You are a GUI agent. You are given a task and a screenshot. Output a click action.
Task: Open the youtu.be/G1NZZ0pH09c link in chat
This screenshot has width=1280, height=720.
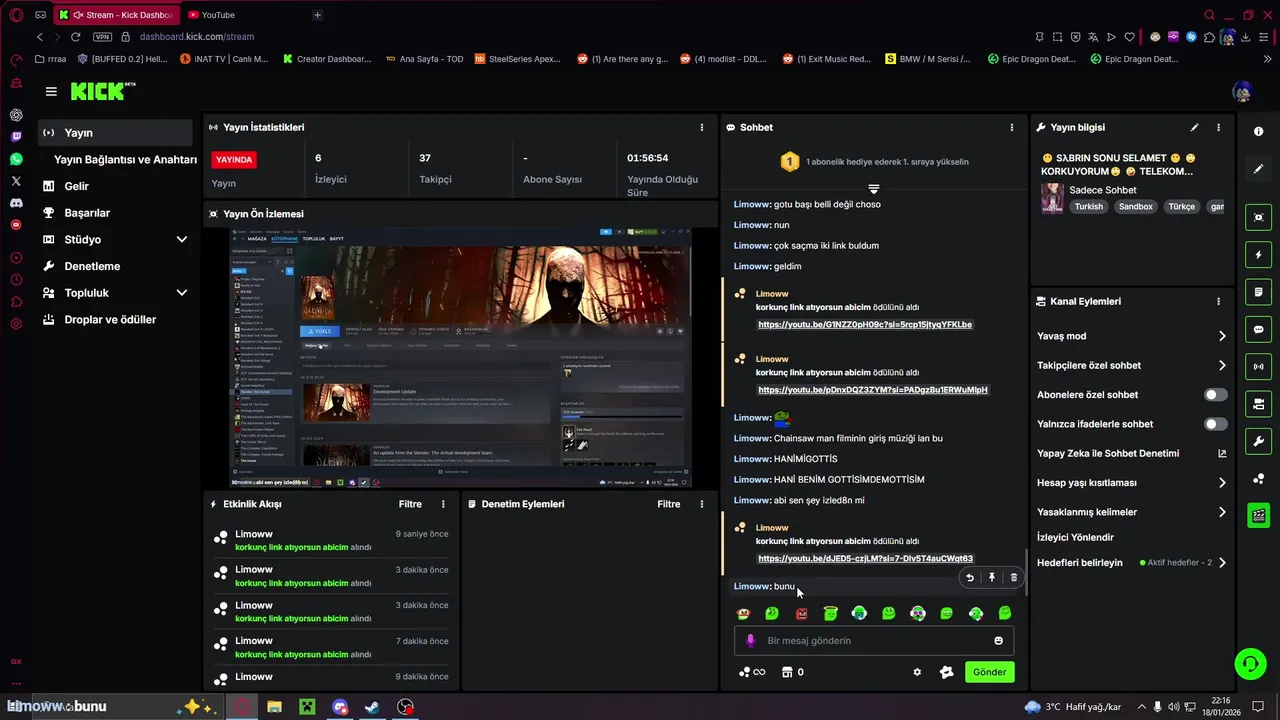coord(865,325)
